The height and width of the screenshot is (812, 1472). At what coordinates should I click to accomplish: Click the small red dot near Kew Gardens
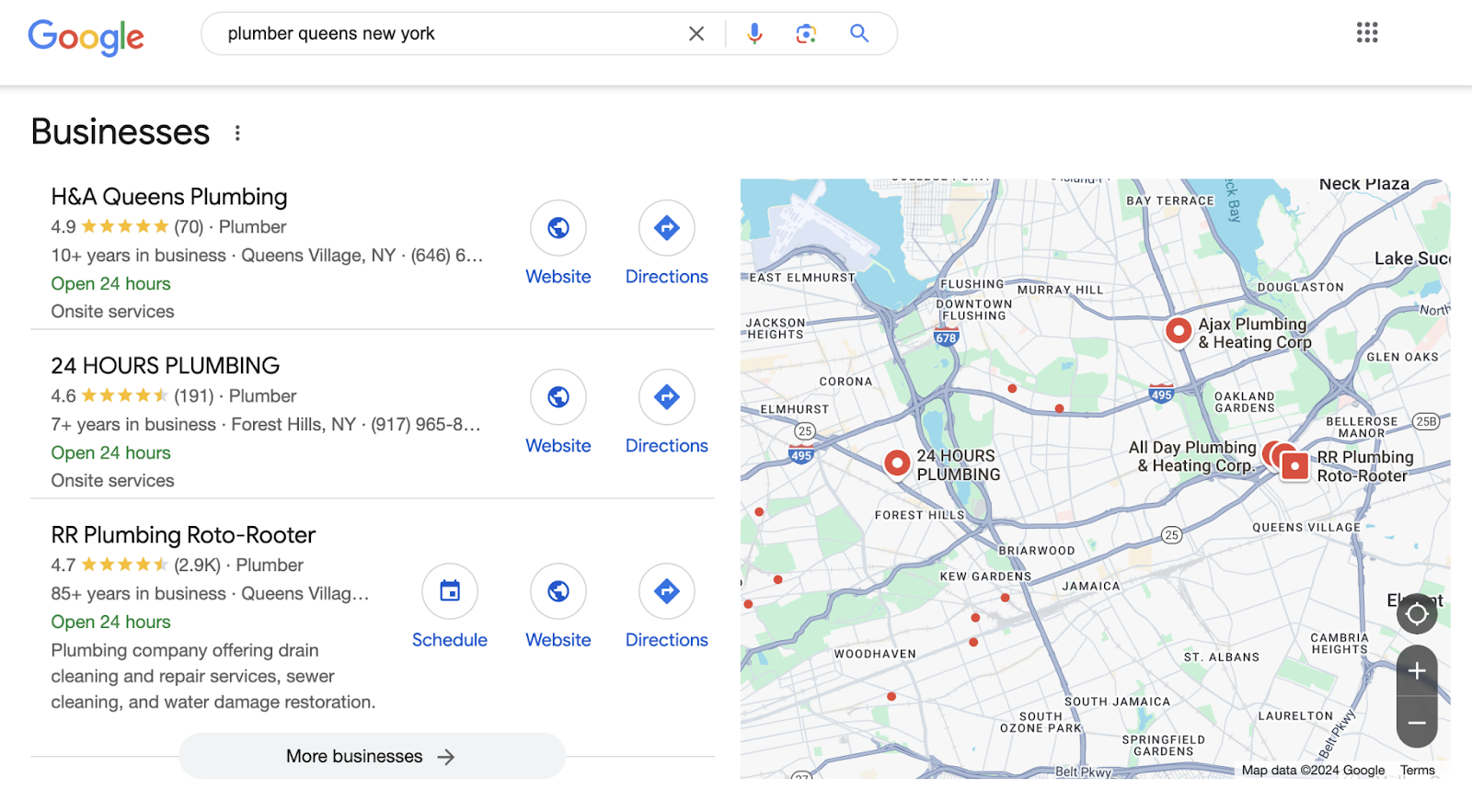(x=1006, y=598)
